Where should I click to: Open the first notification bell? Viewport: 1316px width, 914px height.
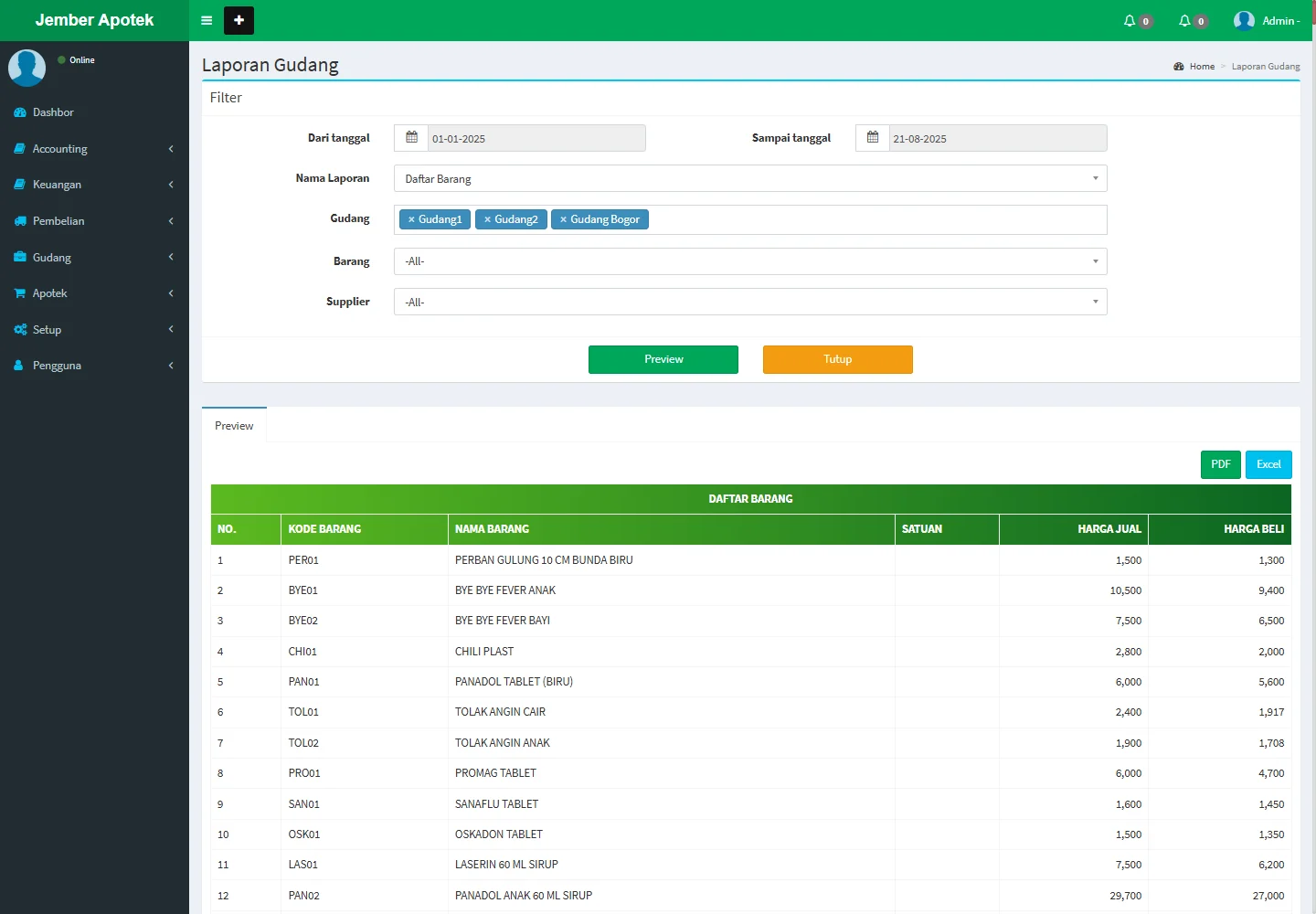click(1130, 20)
